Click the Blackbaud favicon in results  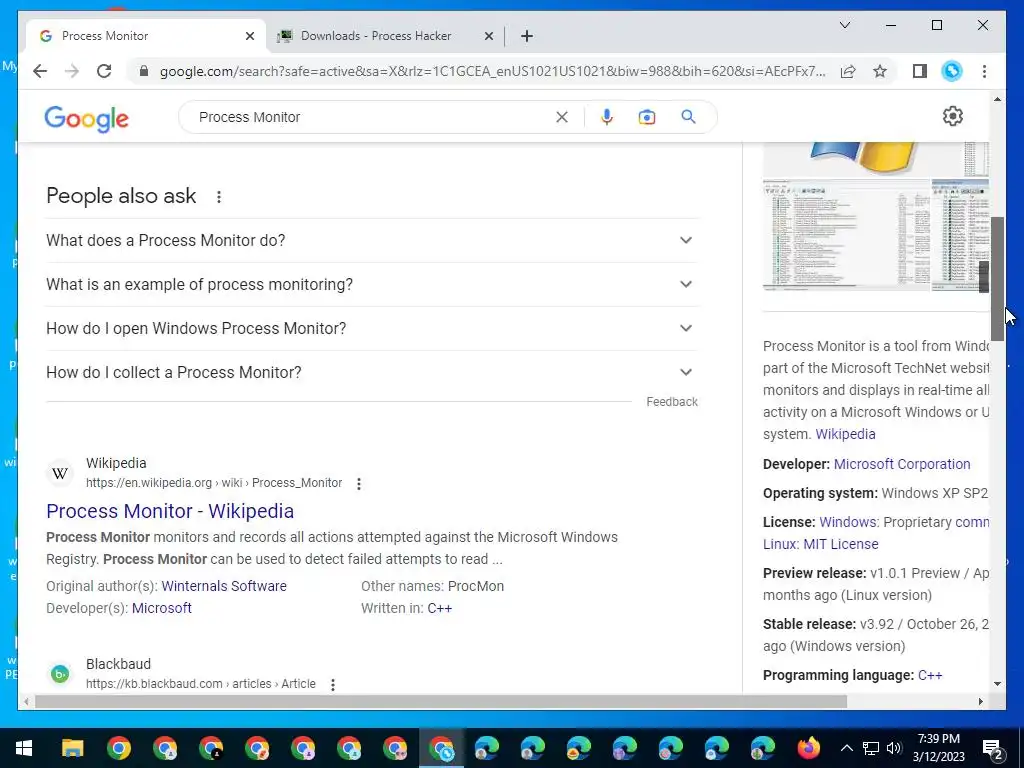click(x=60, y=674)
